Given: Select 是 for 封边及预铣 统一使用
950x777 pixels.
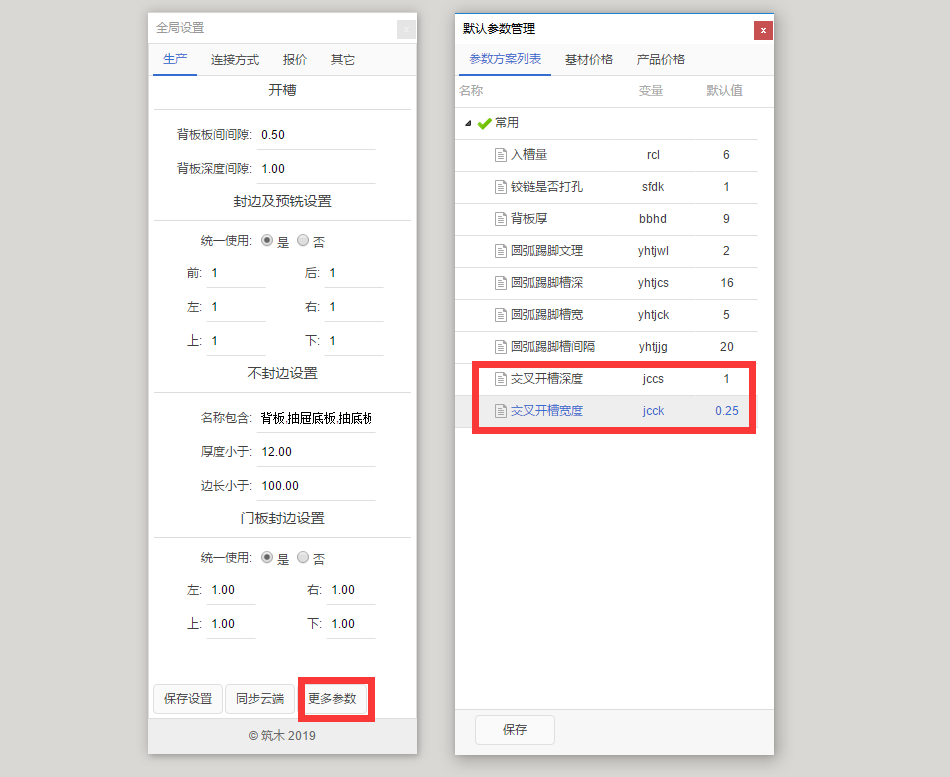Looking at the screenshot, I should [x=267, y=240].
